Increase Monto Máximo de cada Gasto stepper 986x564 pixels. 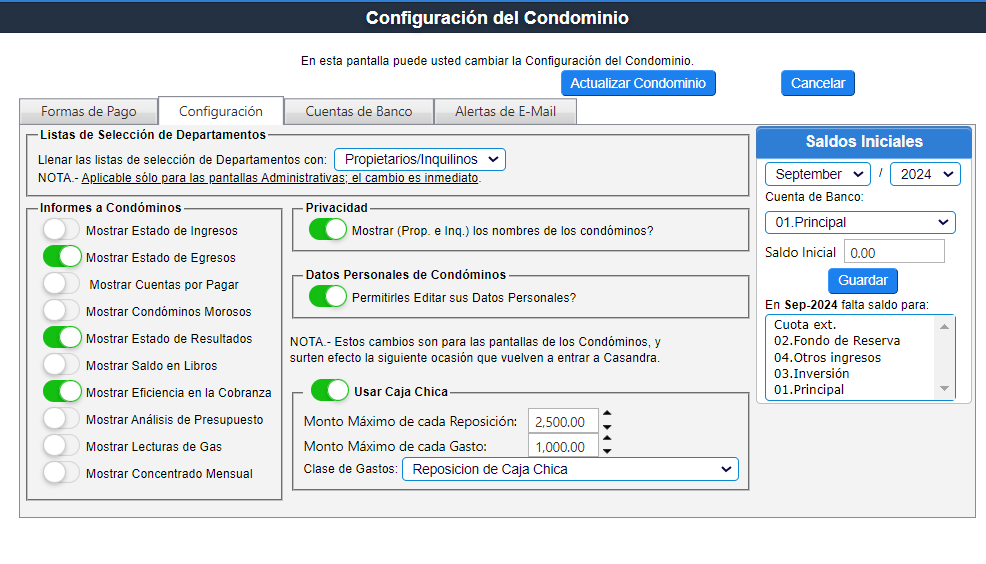[x=606, y=440]
